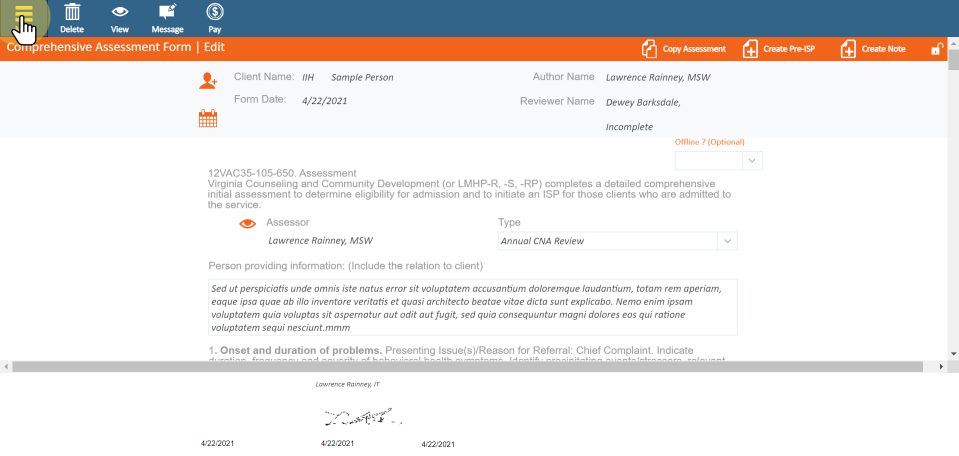Click the Delete trash icon
Image resolution: width=959 pixels, height=456 pixels.
(x=72, y=18)
